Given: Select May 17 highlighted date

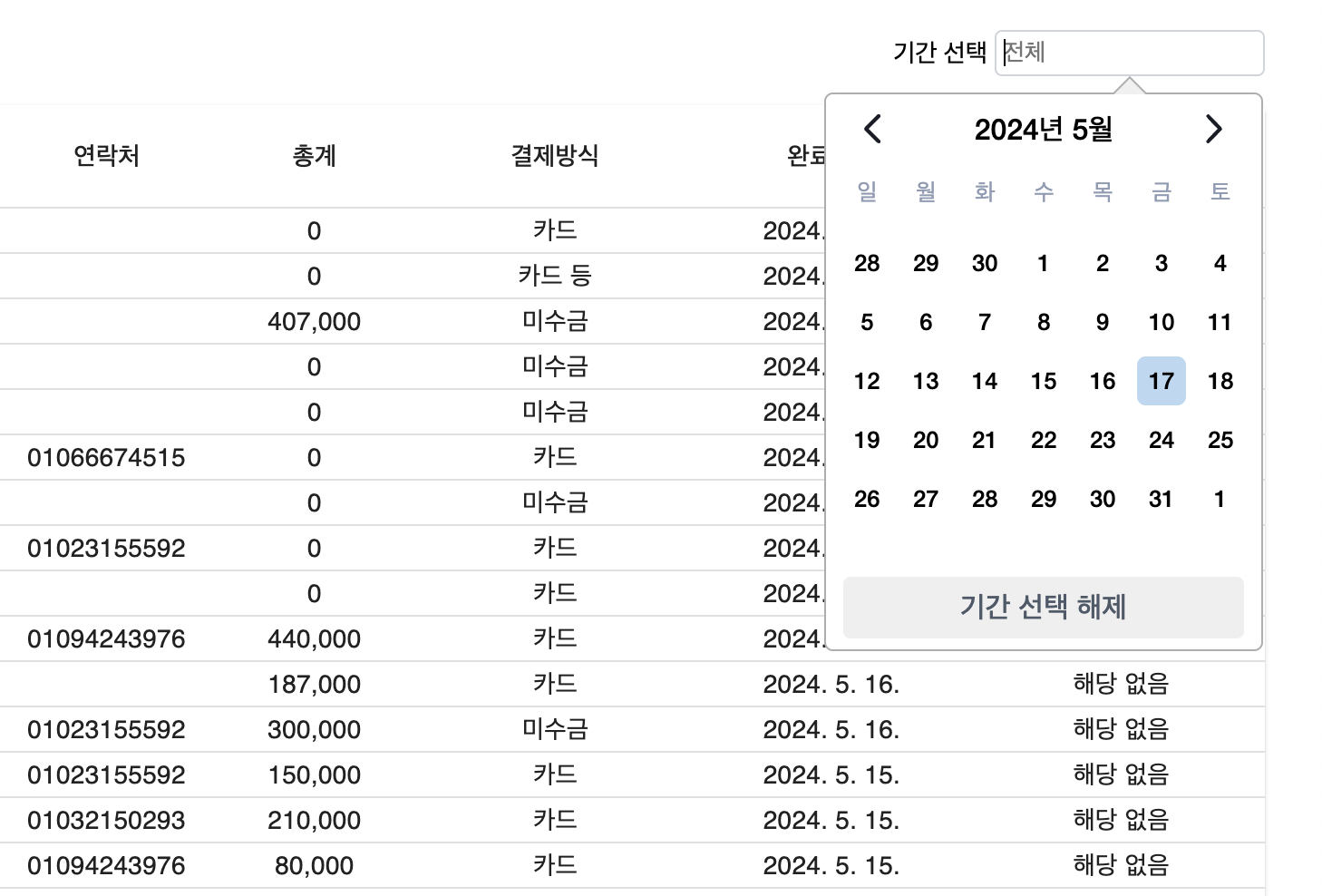Looking at the screenshot, I should click(1161, 381).
